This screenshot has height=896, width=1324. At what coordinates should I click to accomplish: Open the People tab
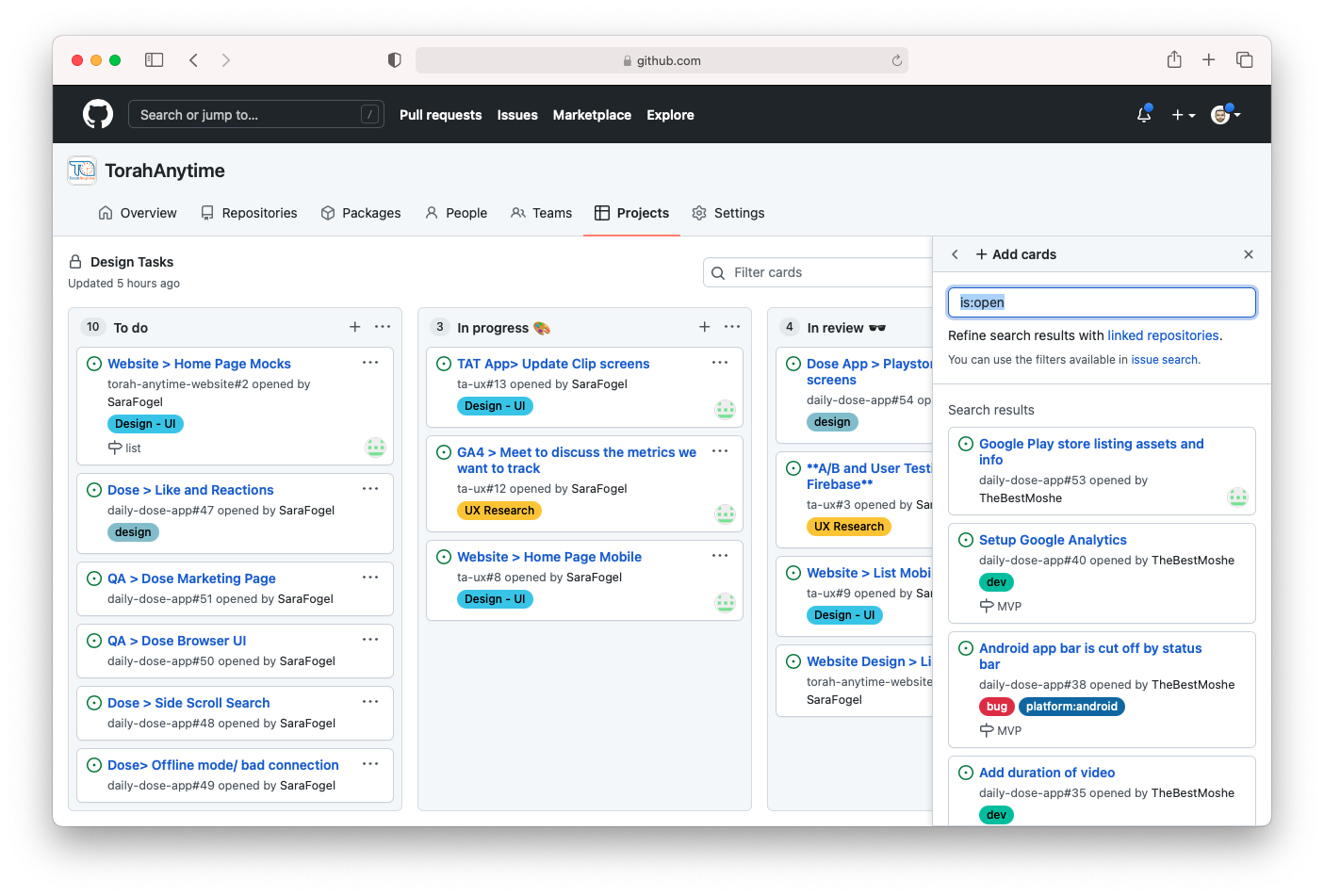click(x=456, y=213)
